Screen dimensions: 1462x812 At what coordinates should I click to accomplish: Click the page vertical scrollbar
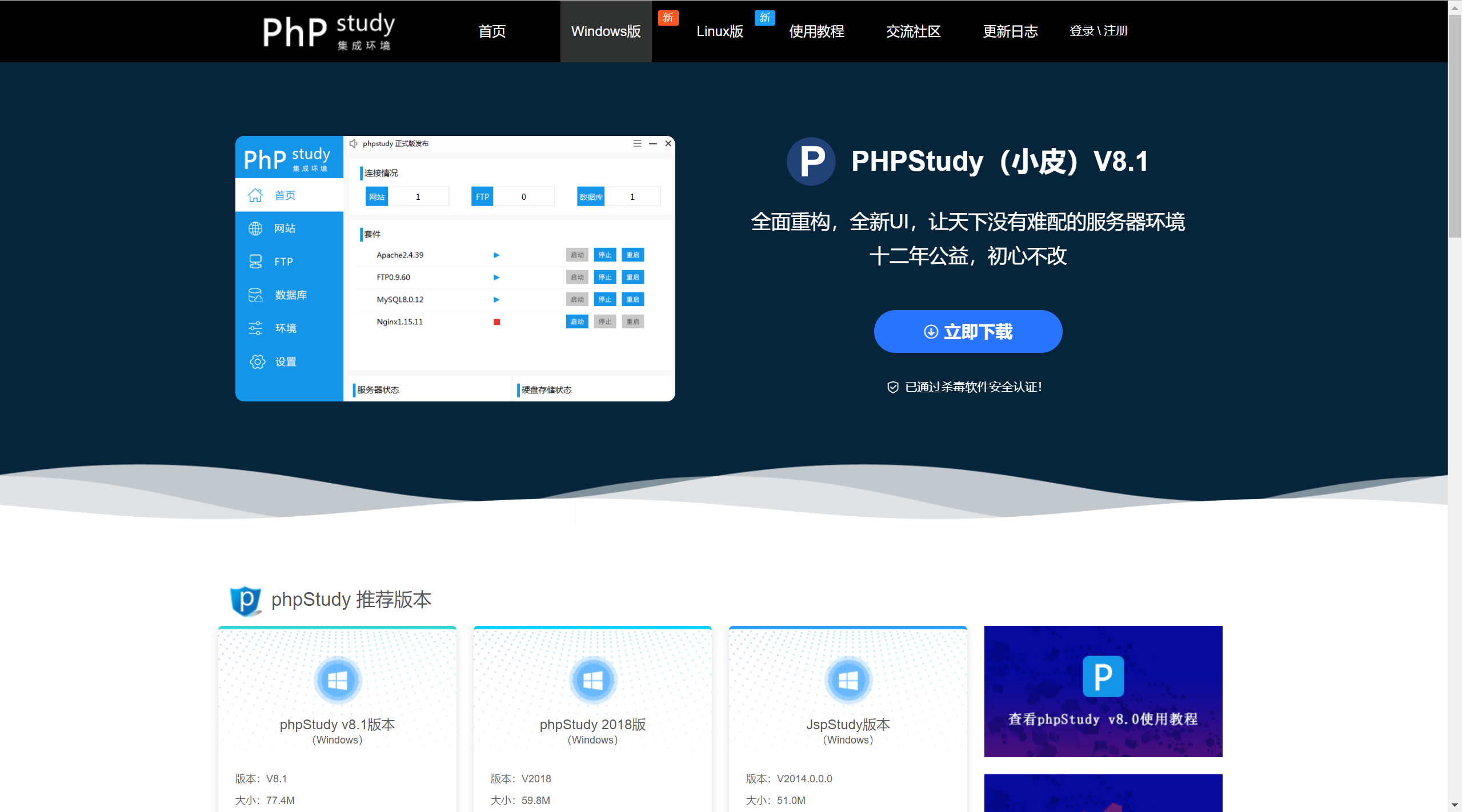tap(1455, 126)
